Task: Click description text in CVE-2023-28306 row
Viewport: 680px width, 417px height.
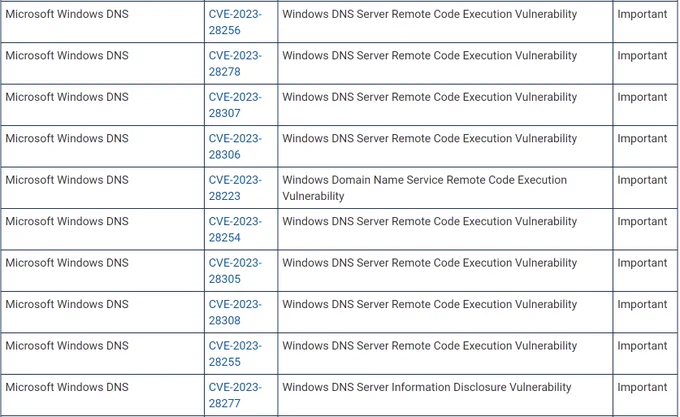Action: coord(430,139)
